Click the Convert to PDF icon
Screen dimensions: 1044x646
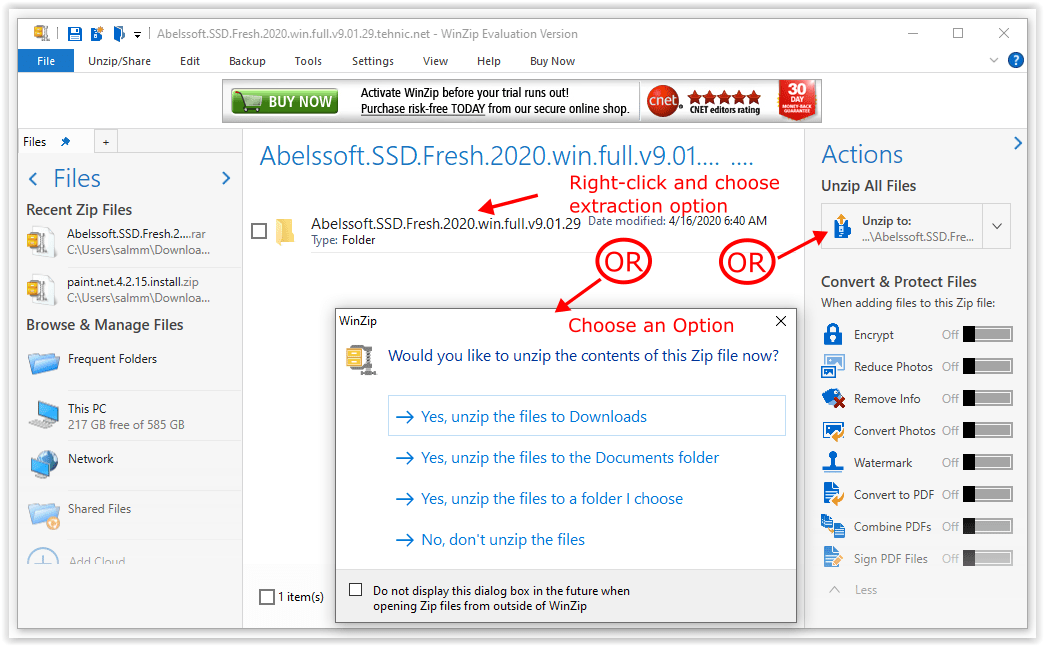coord(834,493)
